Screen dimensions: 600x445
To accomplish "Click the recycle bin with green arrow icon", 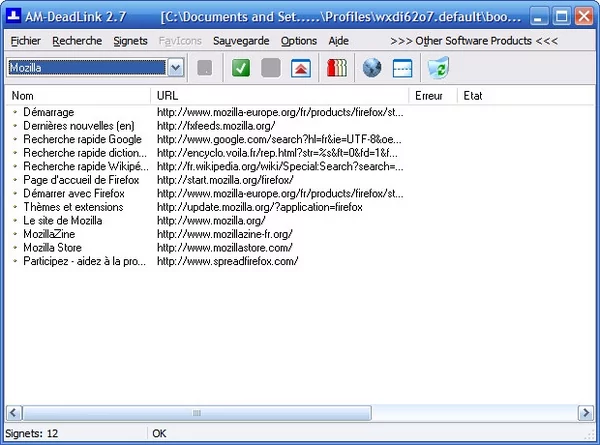I will tap(438, 68).
